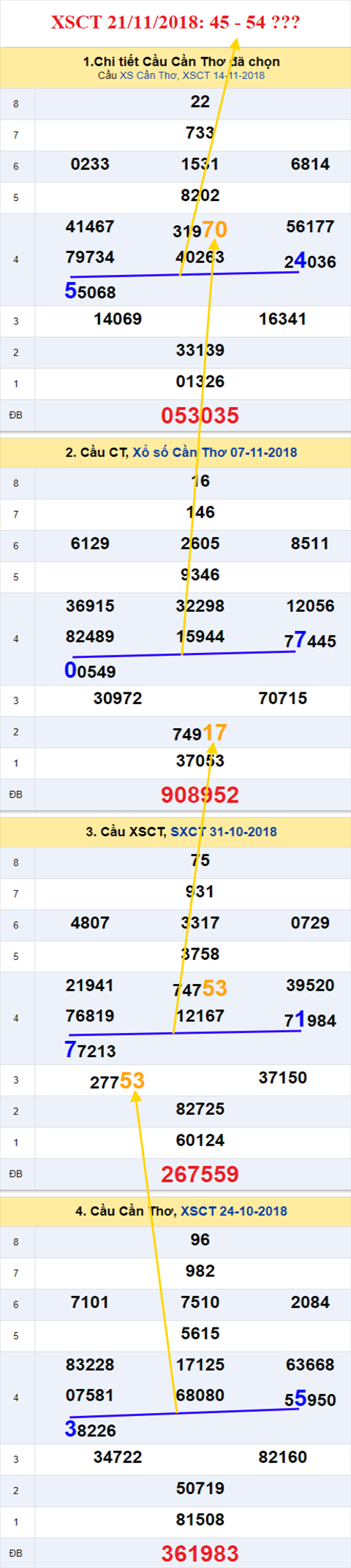Open the 'Xổ số Cần Thơ 07-11-2018' link
This screenshot has width=351, height=1568.
click(x=214, y=452)
